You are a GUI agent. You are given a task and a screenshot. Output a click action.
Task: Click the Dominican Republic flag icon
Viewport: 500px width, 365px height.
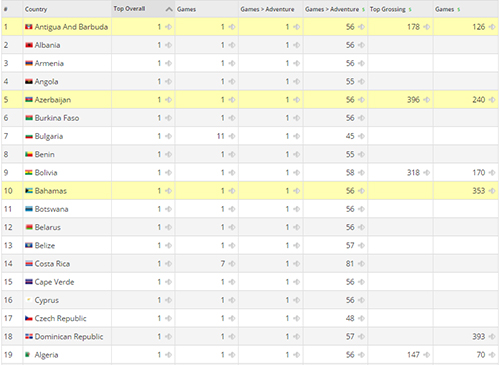[29, 337]
